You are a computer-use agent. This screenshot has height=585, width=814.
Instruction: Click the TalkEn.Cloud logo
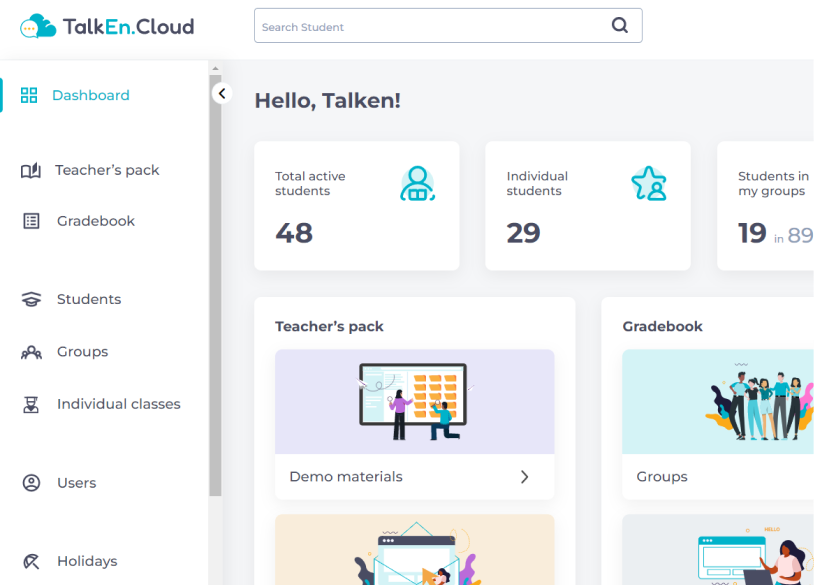(x=107, y=27)
